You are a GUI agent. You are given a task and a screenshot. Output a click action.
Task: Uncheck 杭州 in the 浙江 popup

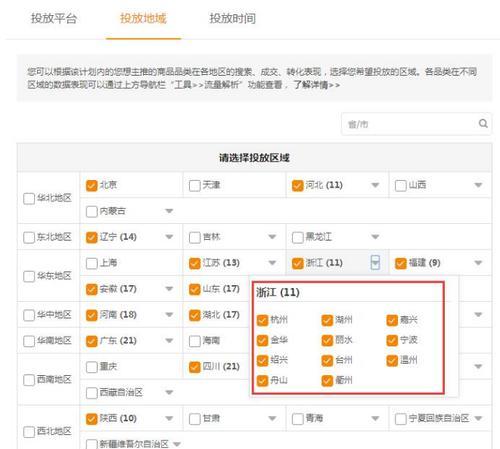[263, 320]
